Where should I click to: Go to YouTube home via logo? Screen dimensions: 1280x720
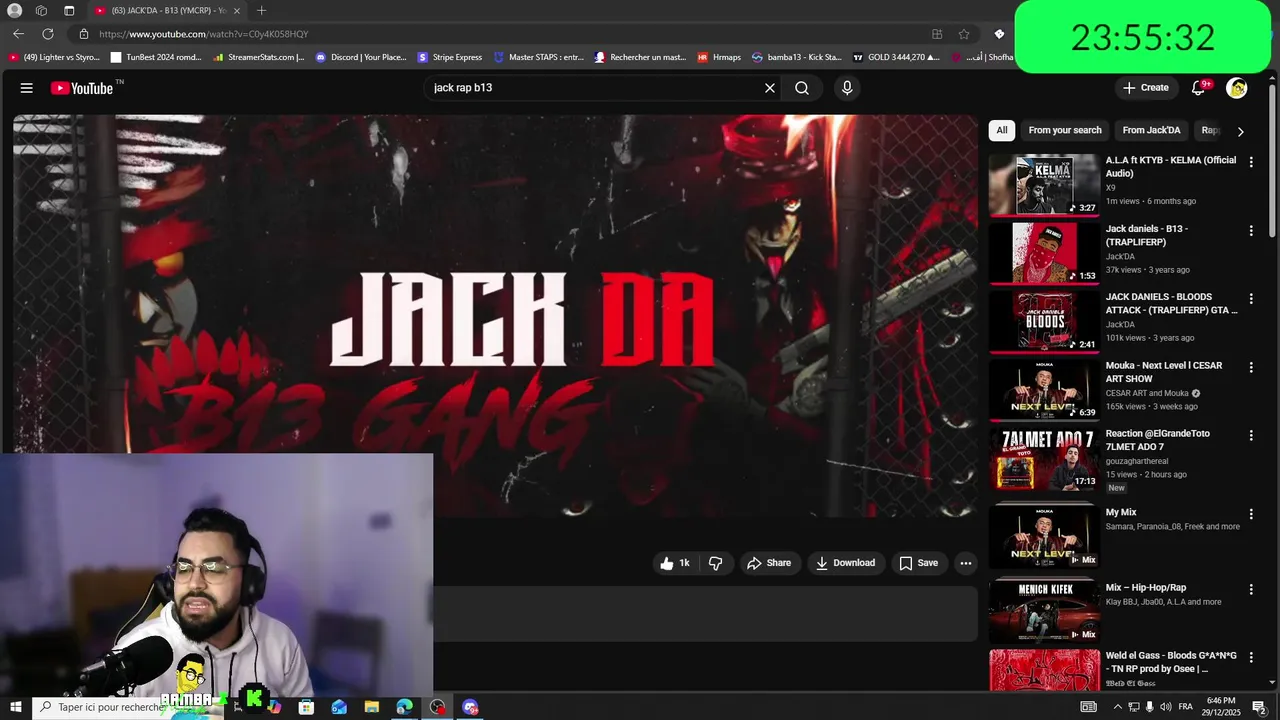(x=82, y=88)
